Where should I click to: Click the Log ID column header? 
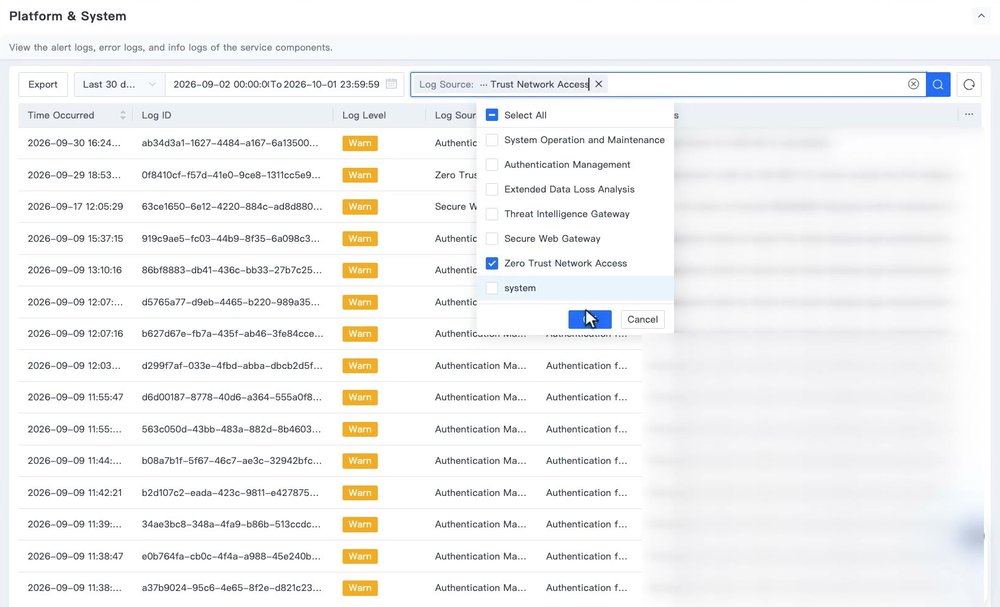156,115
